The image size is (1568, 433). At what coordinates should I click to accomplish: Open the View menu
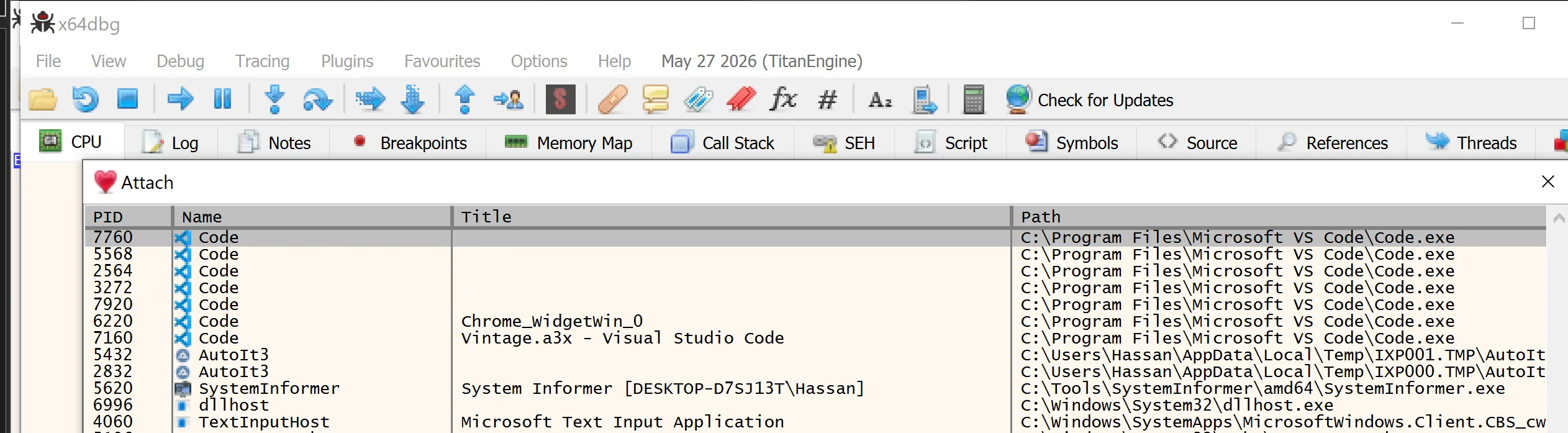click(109, 61)
